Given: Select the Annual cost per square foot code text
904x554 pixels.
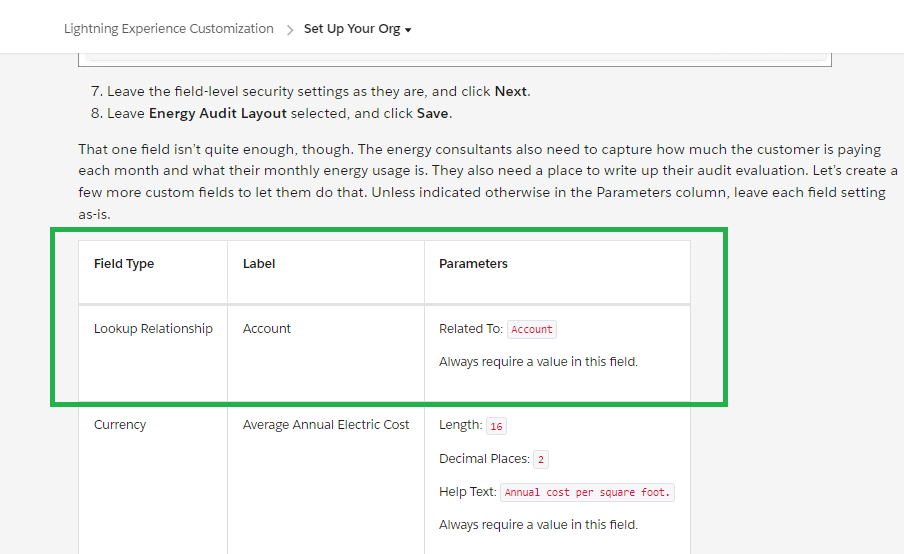Looking at the screenshot, I should (588, 492).
